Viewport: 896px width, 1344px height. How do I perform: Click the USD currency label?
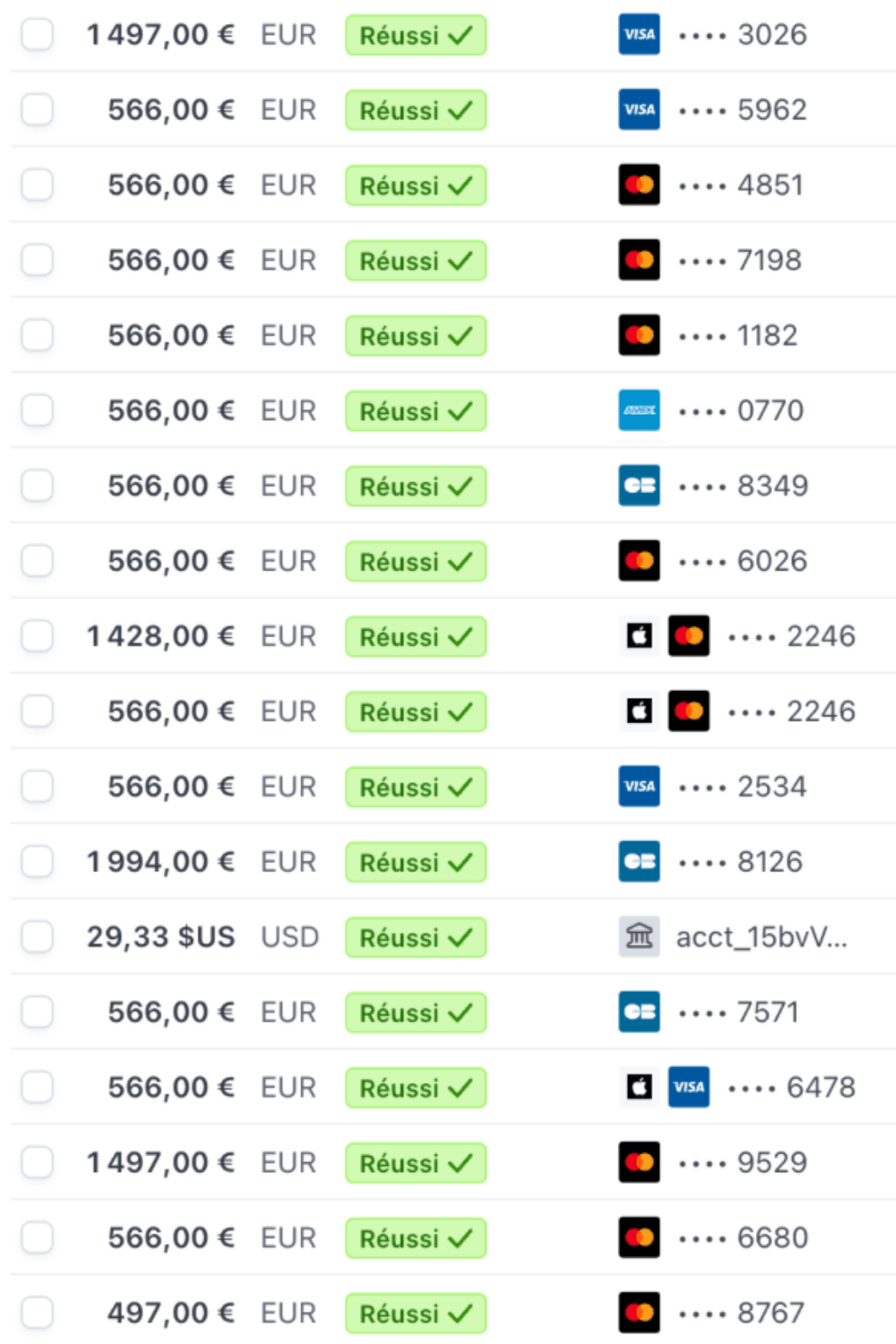[289, 938]
